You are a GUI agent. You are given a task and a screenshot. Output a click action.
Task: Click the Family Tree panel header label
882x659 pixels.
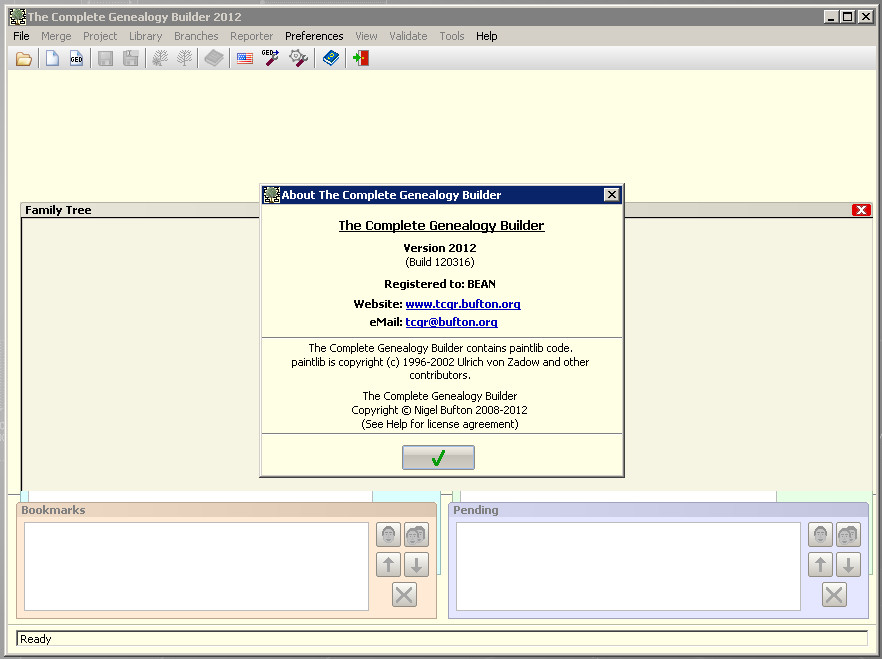(58, 210)
